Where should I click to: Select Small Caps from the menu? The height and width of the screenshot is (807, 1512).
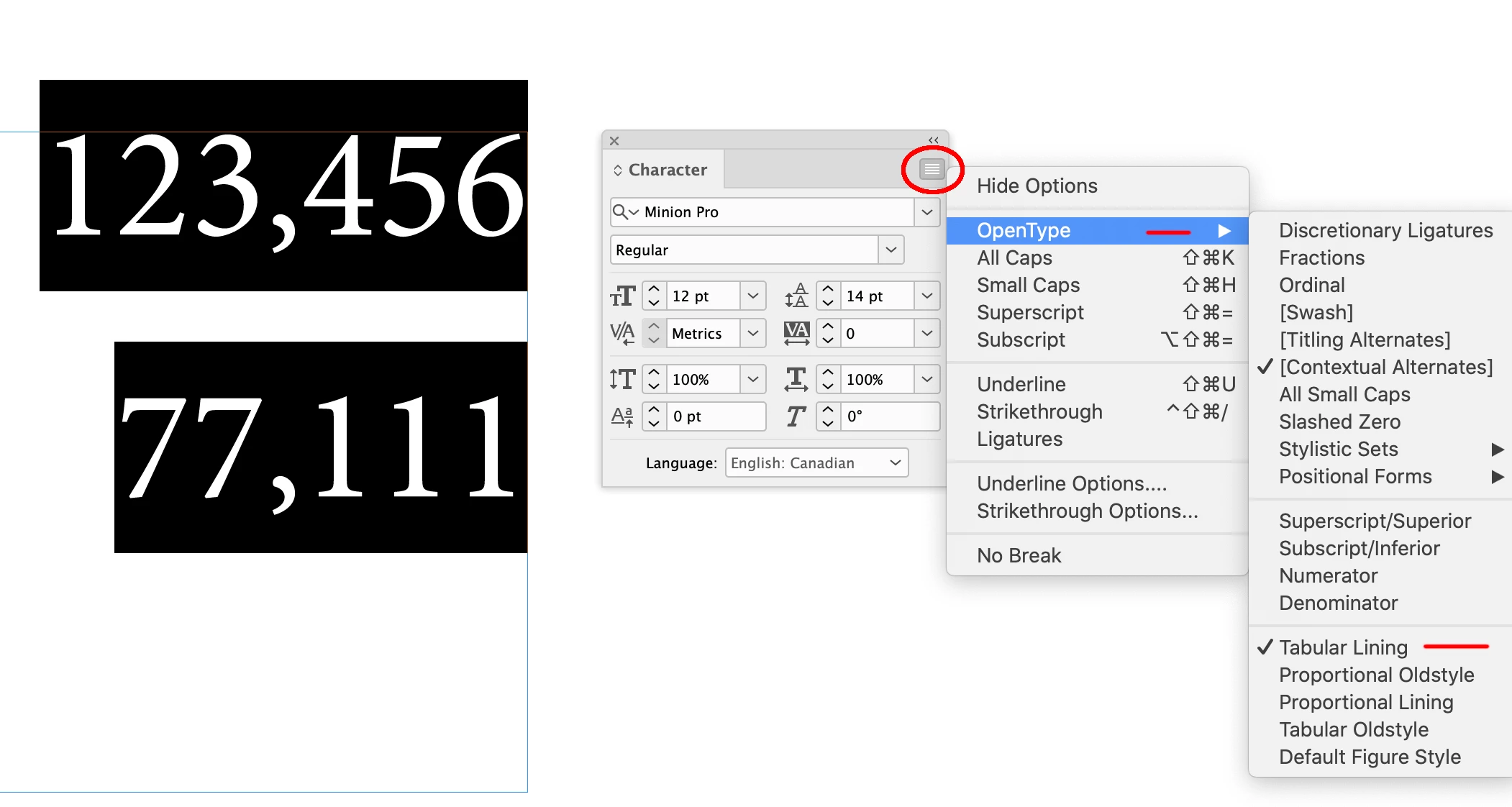[x=1028, y=285]
